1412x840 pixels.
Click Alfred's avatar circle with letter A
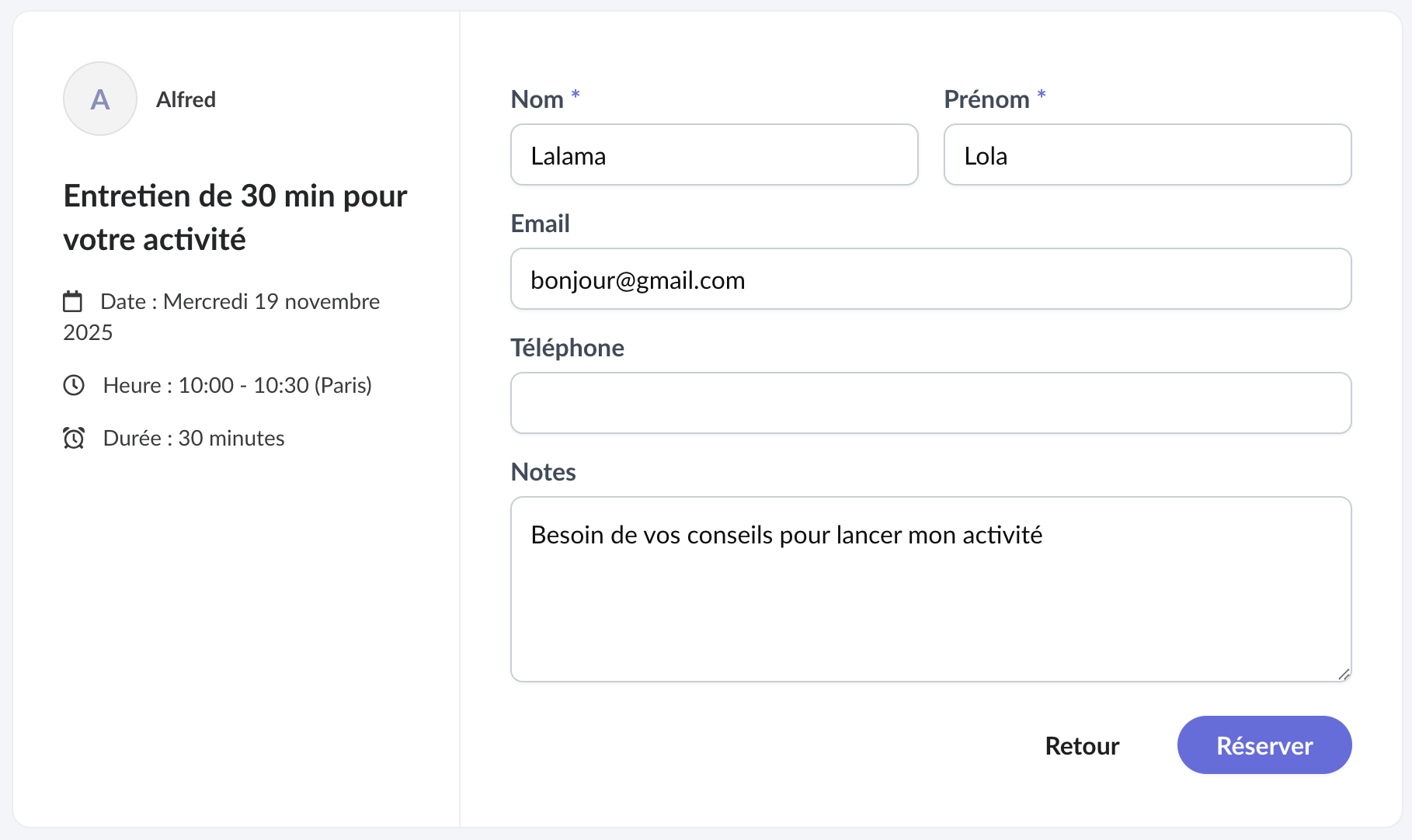coord(100,99)
